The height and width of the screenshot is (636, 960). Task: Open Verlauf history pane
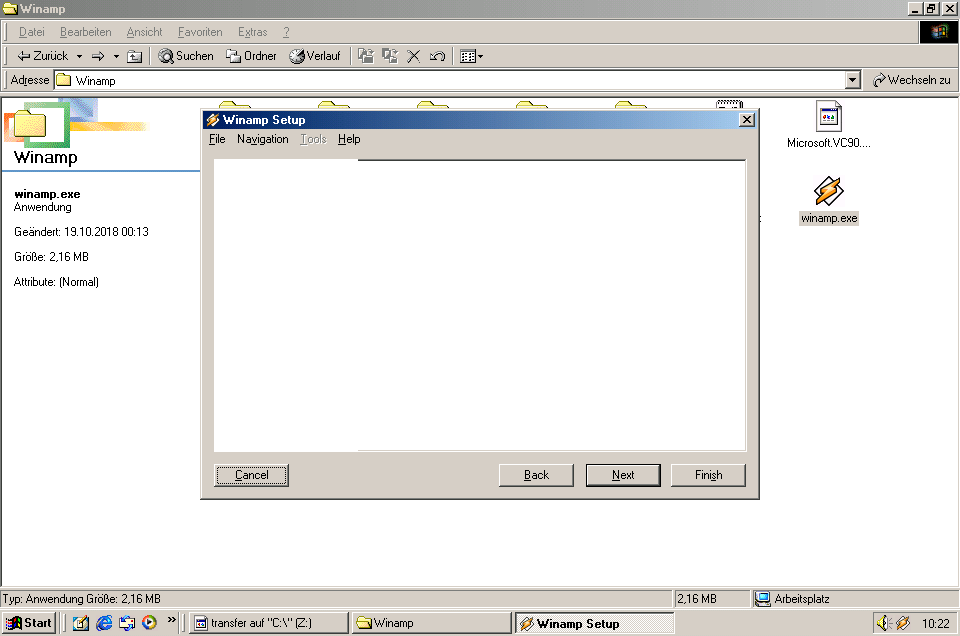click(x=315, y=56)
